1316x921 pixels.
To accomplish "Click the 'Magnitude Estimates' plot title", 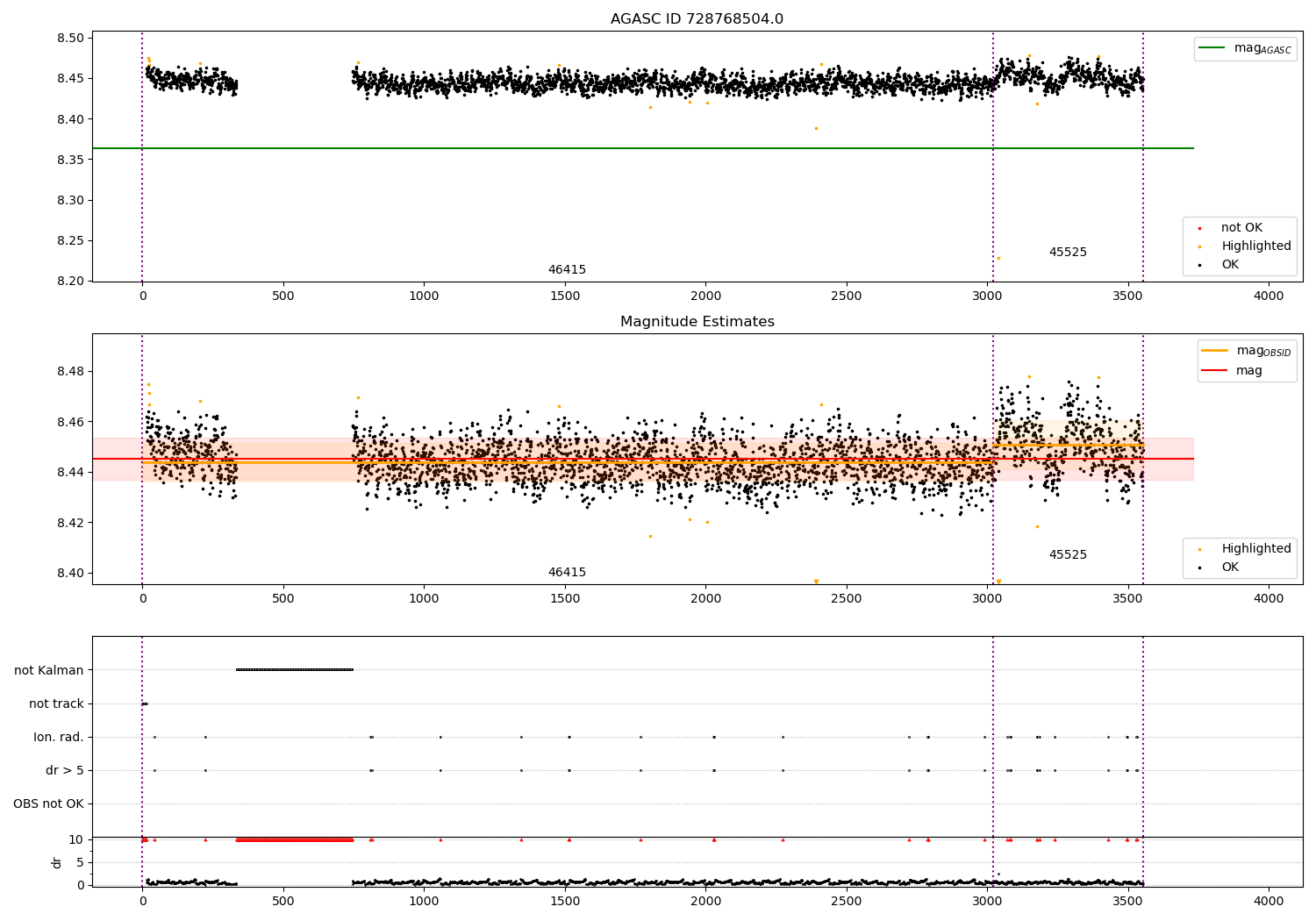I will [x=697, y=322].
